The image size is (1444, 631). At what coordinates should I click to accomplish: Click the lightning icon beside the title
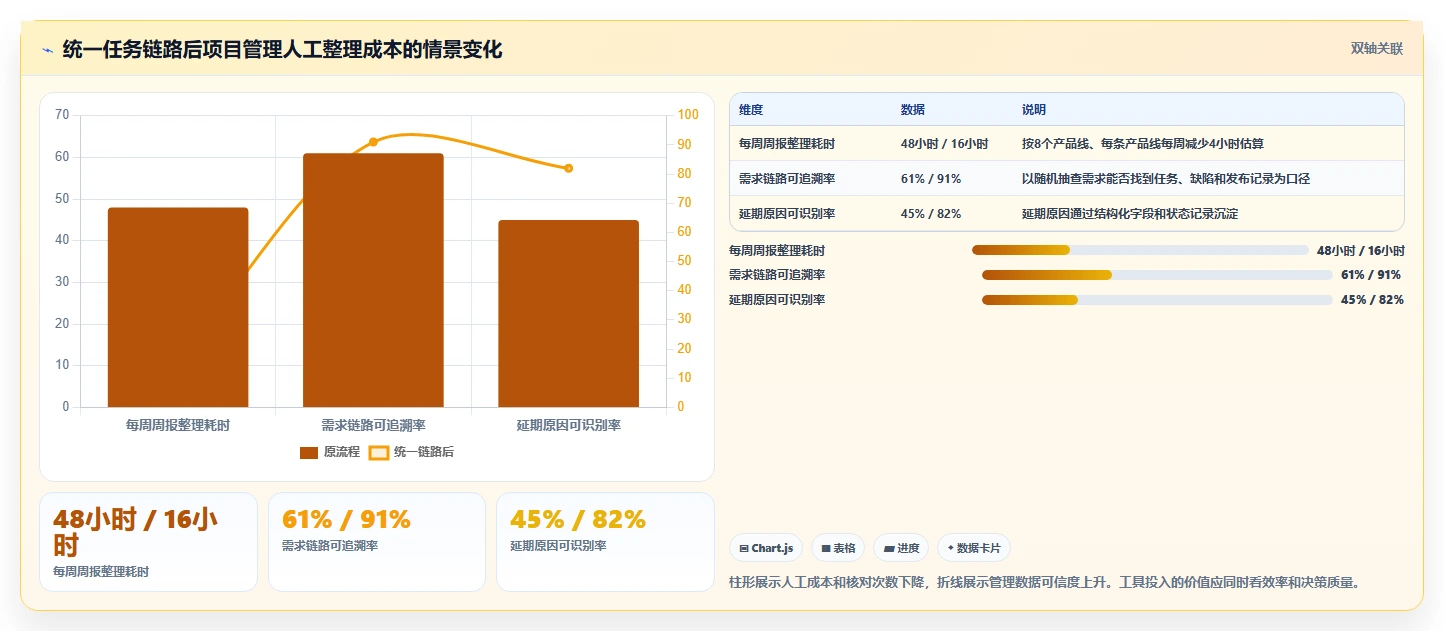click(47, 50)
